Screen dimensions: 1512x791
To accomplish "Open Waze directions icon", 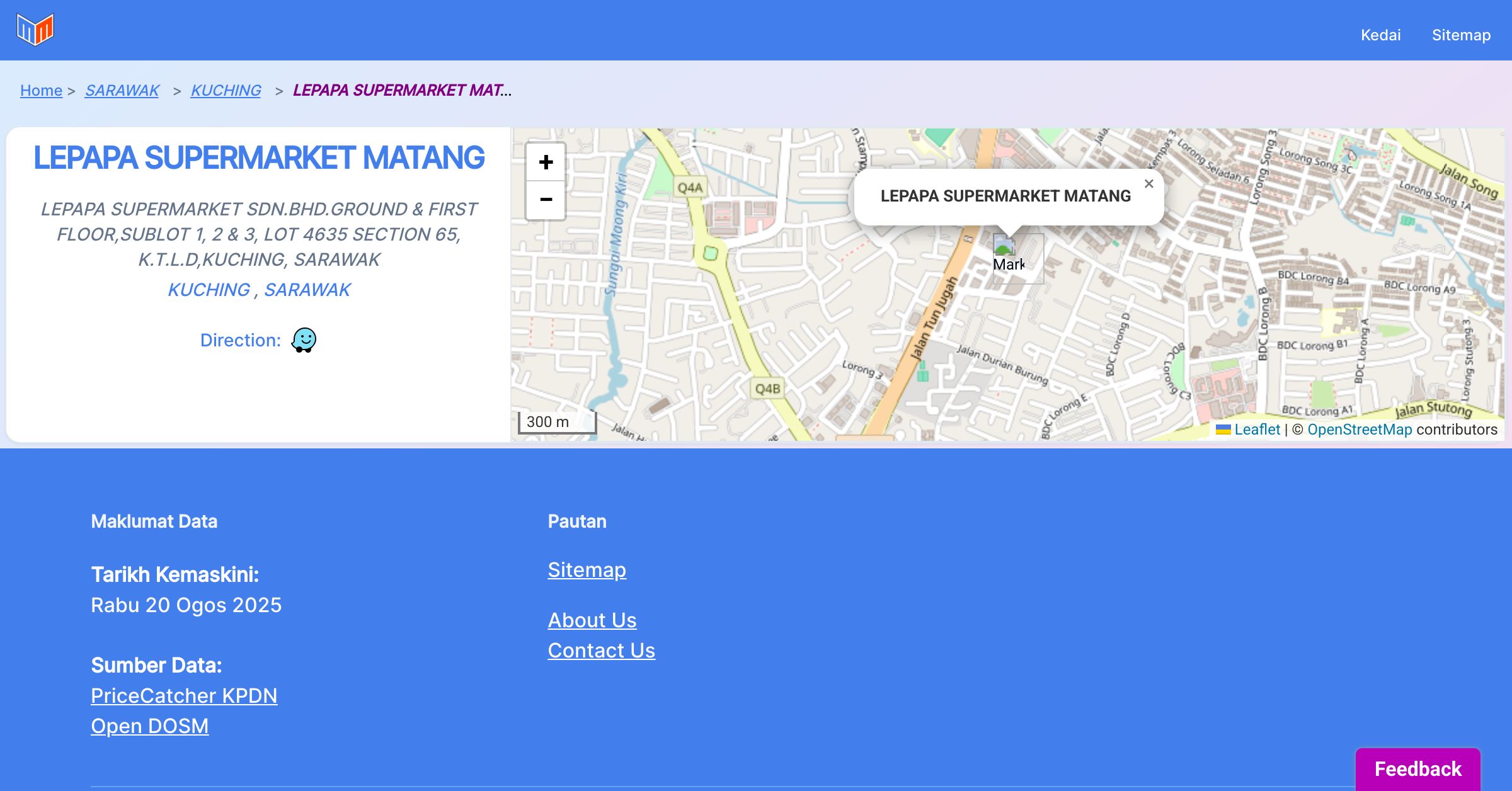I will click(x=304, y=340).
